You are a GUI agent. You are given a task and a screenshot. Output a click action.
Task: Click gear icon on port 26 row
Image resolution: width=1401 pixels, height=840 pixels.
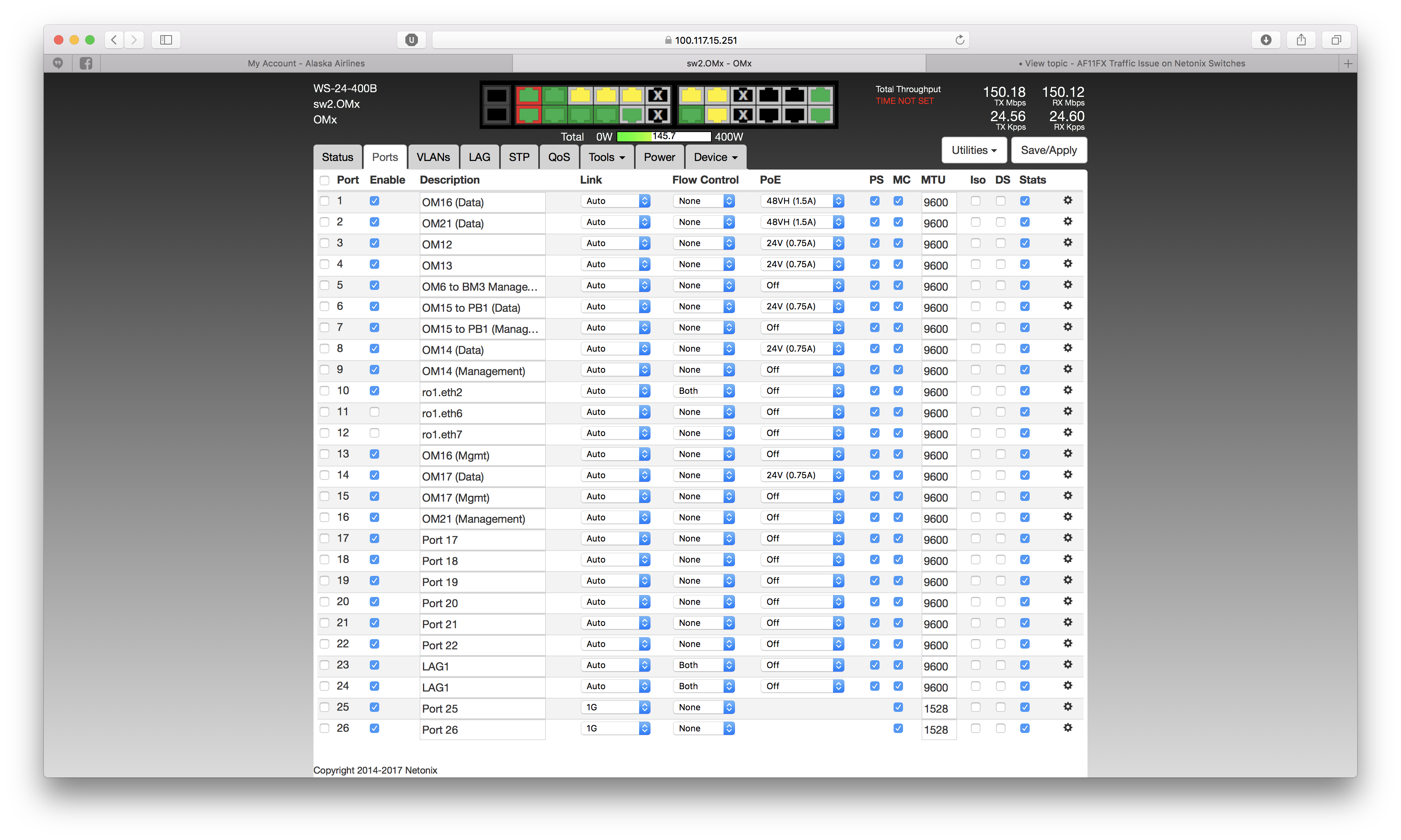1068,728
